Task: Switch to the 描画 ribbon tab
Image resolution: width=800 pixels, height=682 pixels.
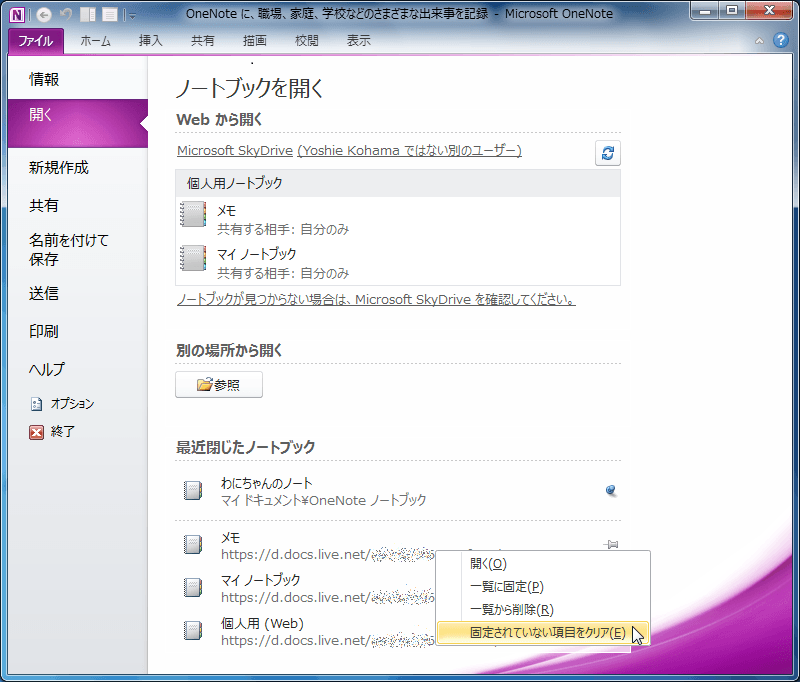Action: (255, 41)
